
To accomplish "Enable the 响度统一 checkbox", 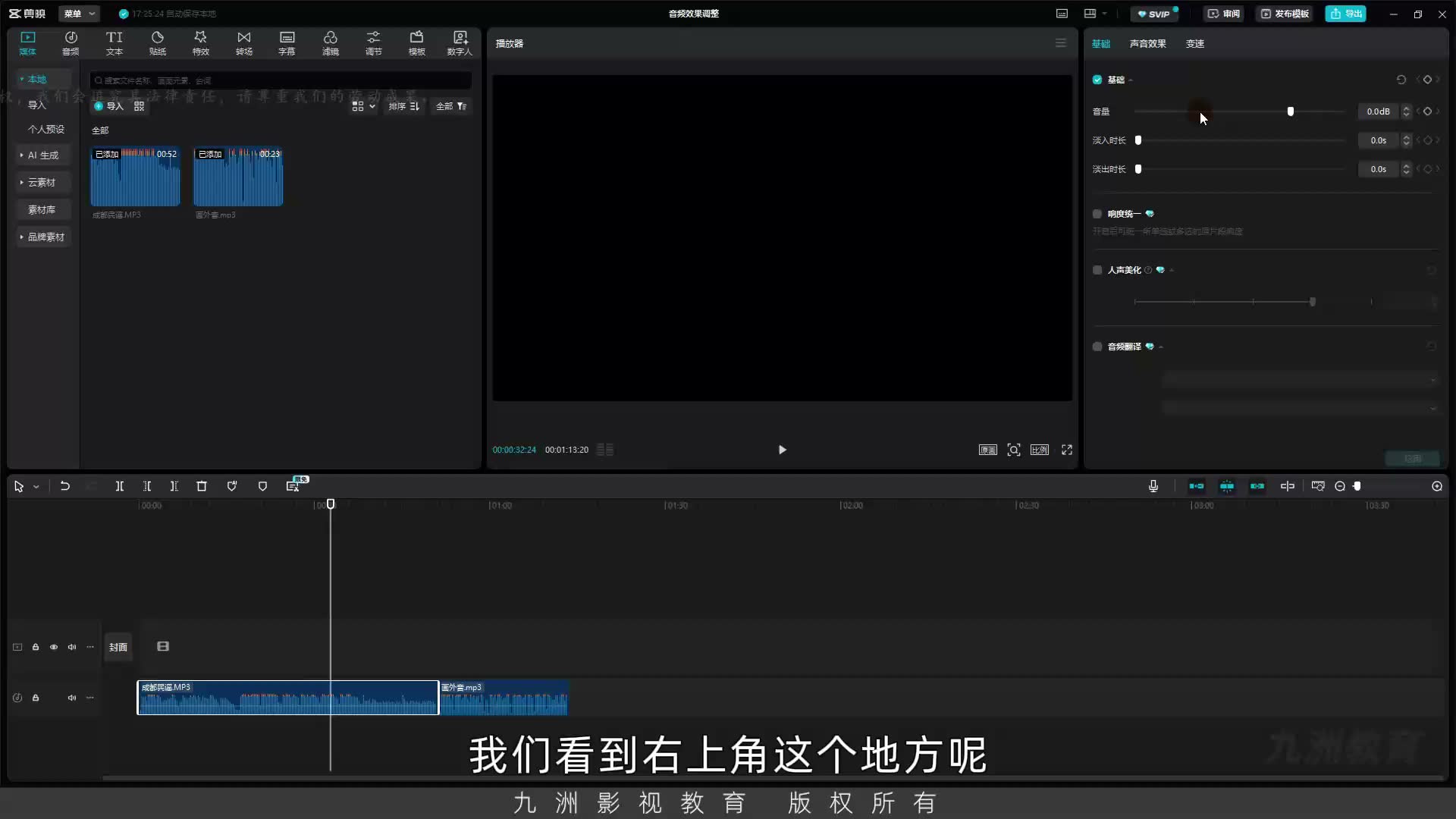I will click(x=1097, y=214).
